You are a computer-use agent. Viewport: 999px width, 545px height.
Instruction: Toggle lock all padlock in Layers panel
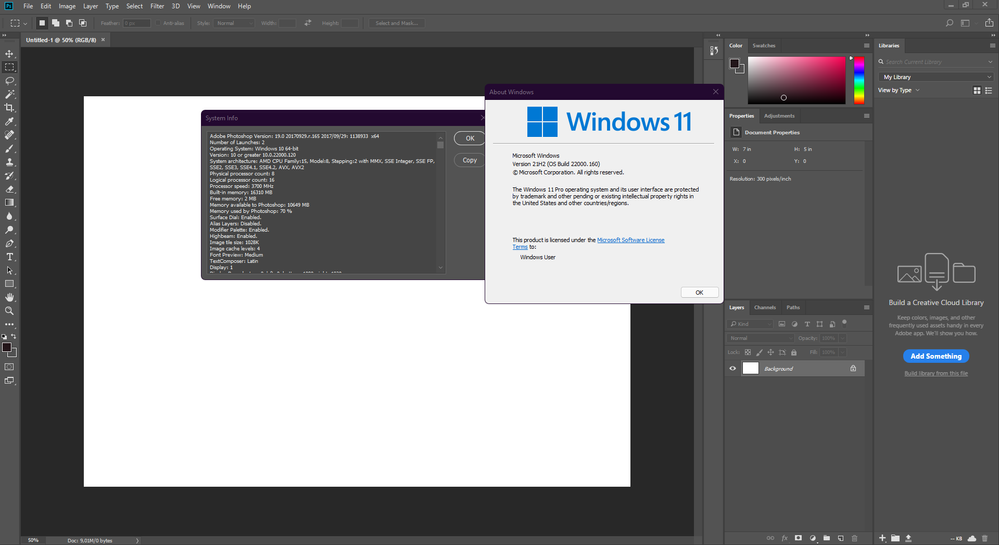(794, 352)
